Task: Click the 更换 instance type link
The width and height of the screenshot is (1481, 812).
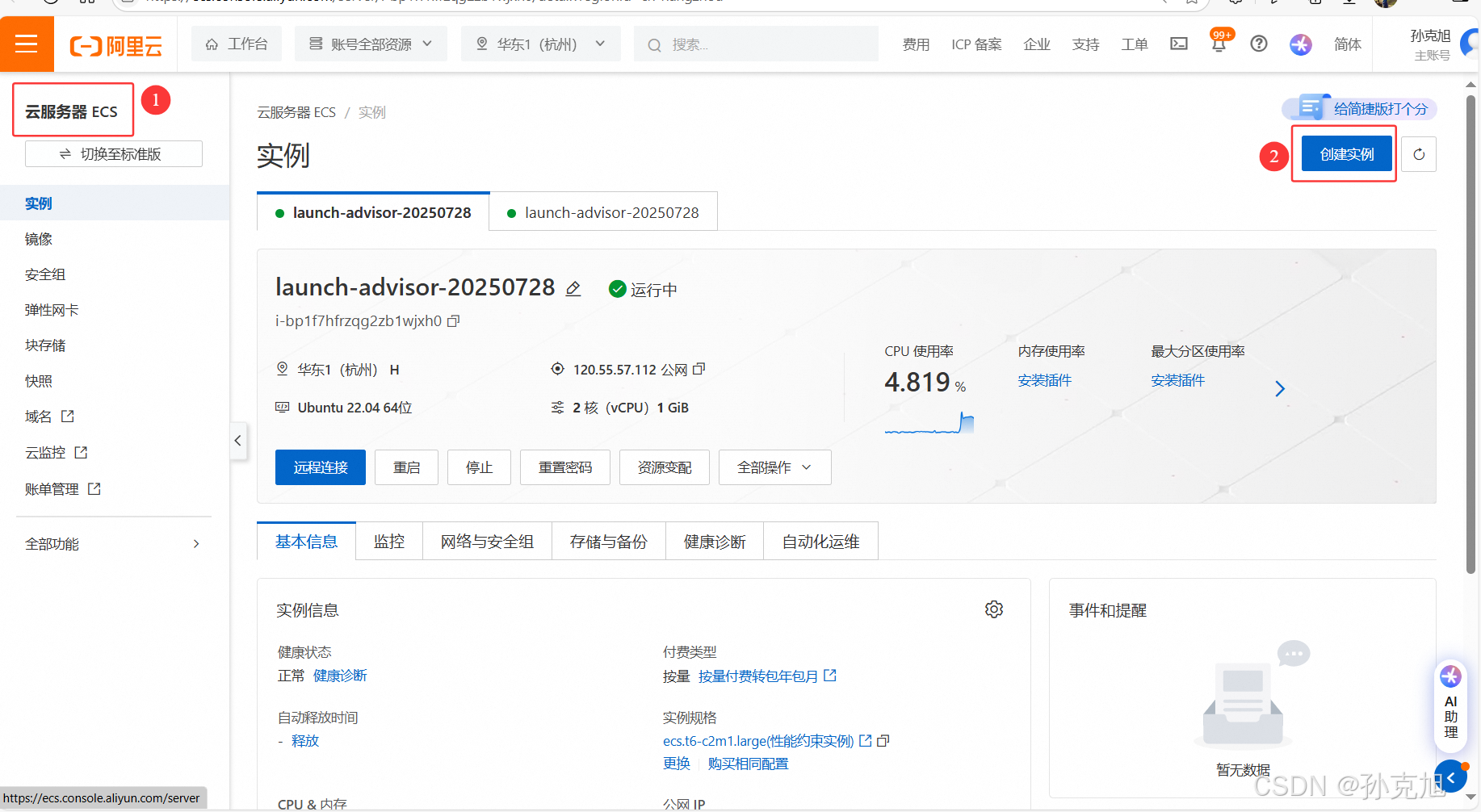Action: [677, 764]
